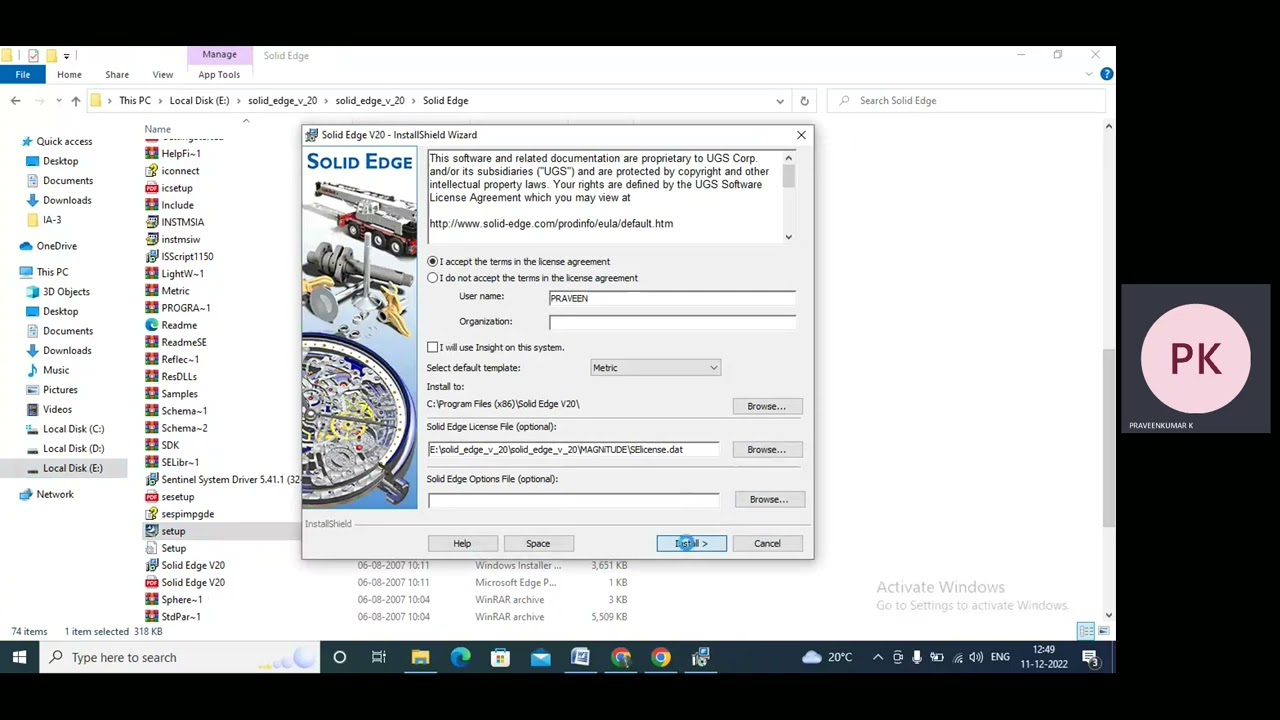Select the ReadmeSE file
Image resolution: width=1280 pixels, height=720 pixels.
[183, 342]
